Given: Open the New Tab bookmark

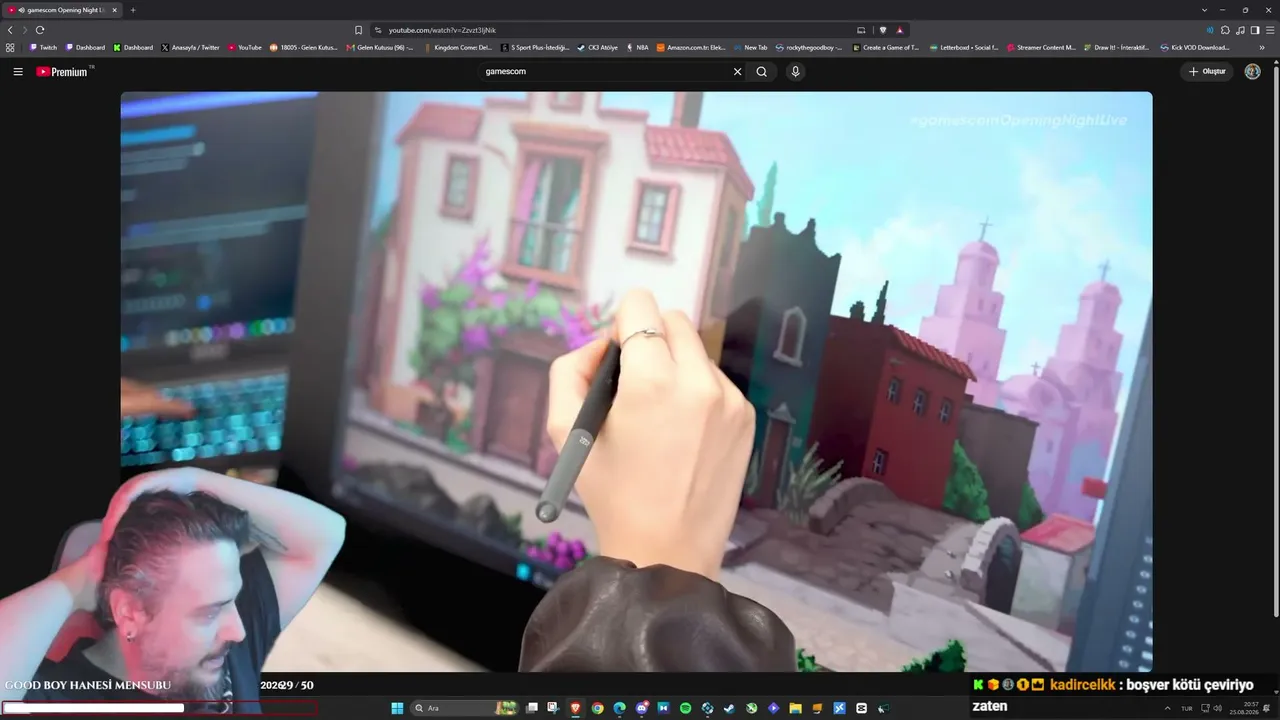Looking at the screenshot, I should pos(751,47).
